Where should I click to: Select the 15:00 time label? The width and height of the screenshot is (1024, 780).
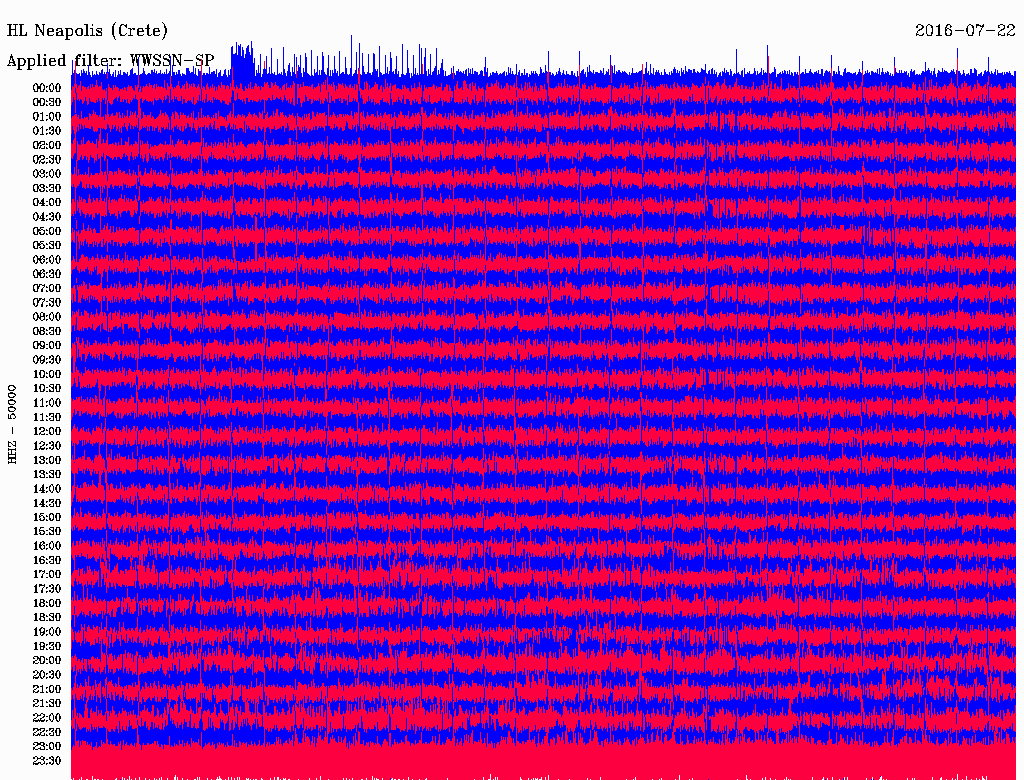tap(47, 517)
